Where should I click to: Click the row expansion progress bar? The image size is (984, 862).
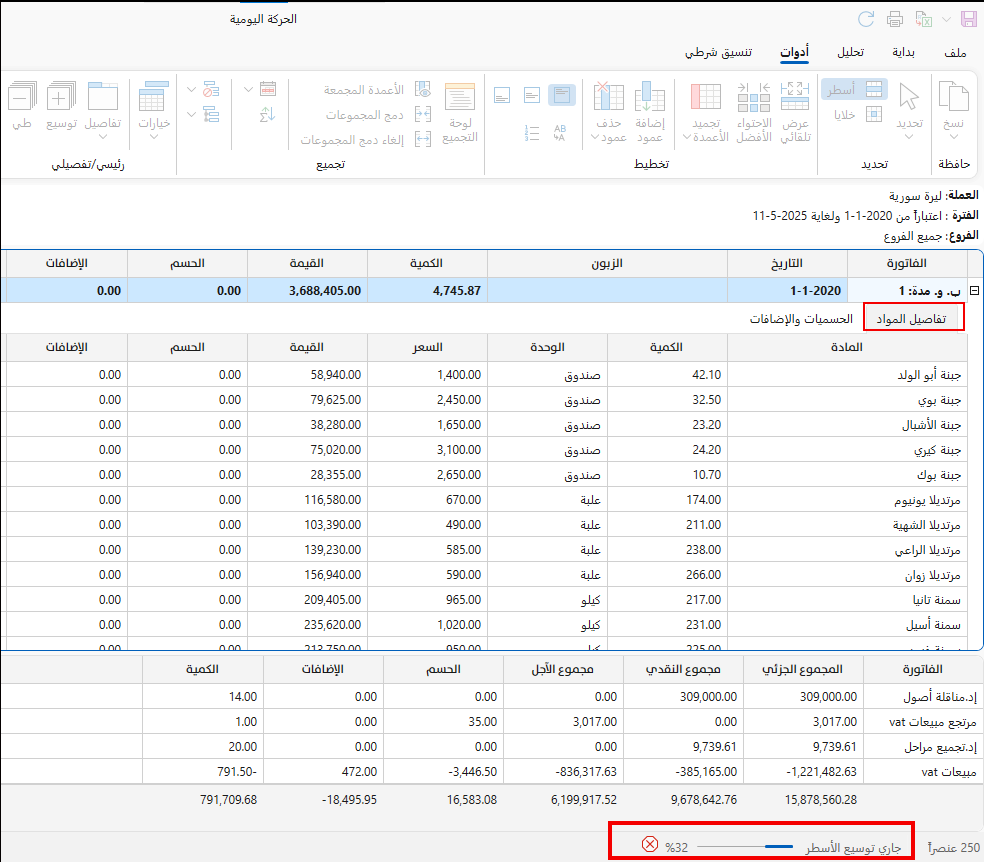tap(745, 847)
